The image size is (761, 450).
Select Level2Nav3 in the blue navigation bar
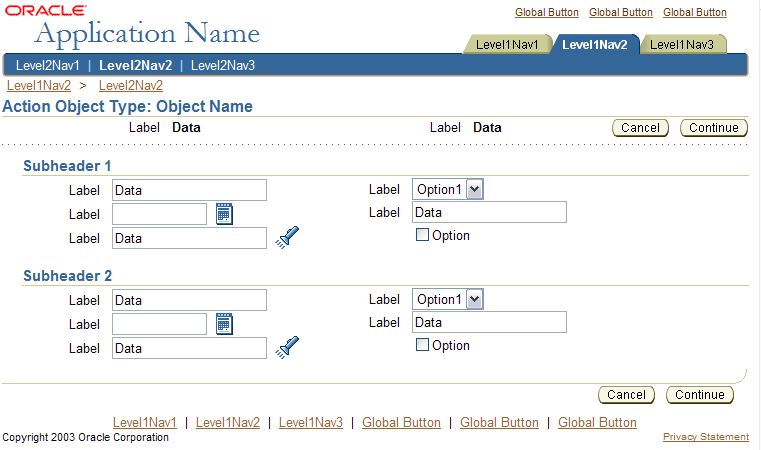(x=223, y=66)
